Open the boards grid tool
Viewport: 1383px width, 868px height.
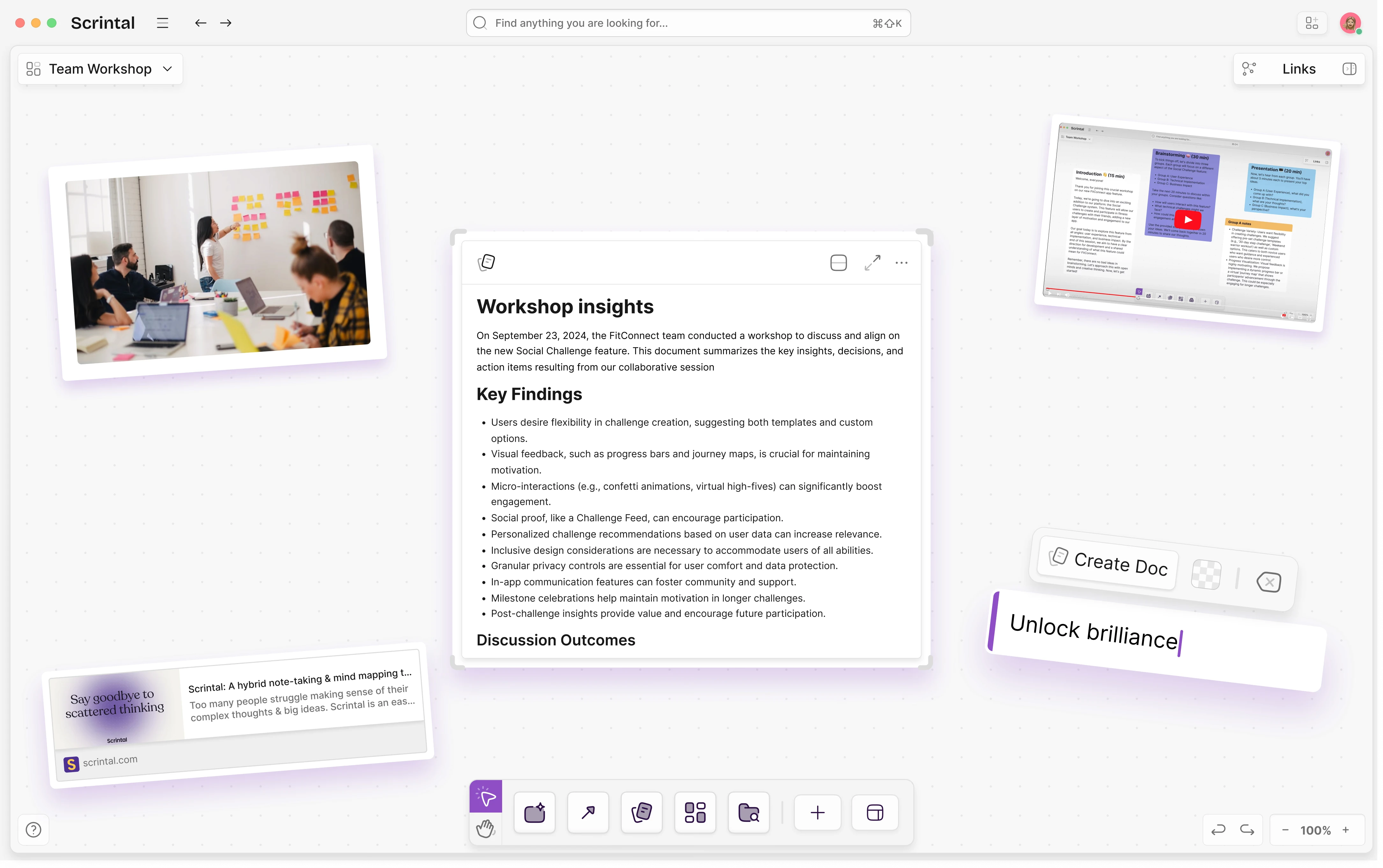pyautogui.click(x=695, y=813)
